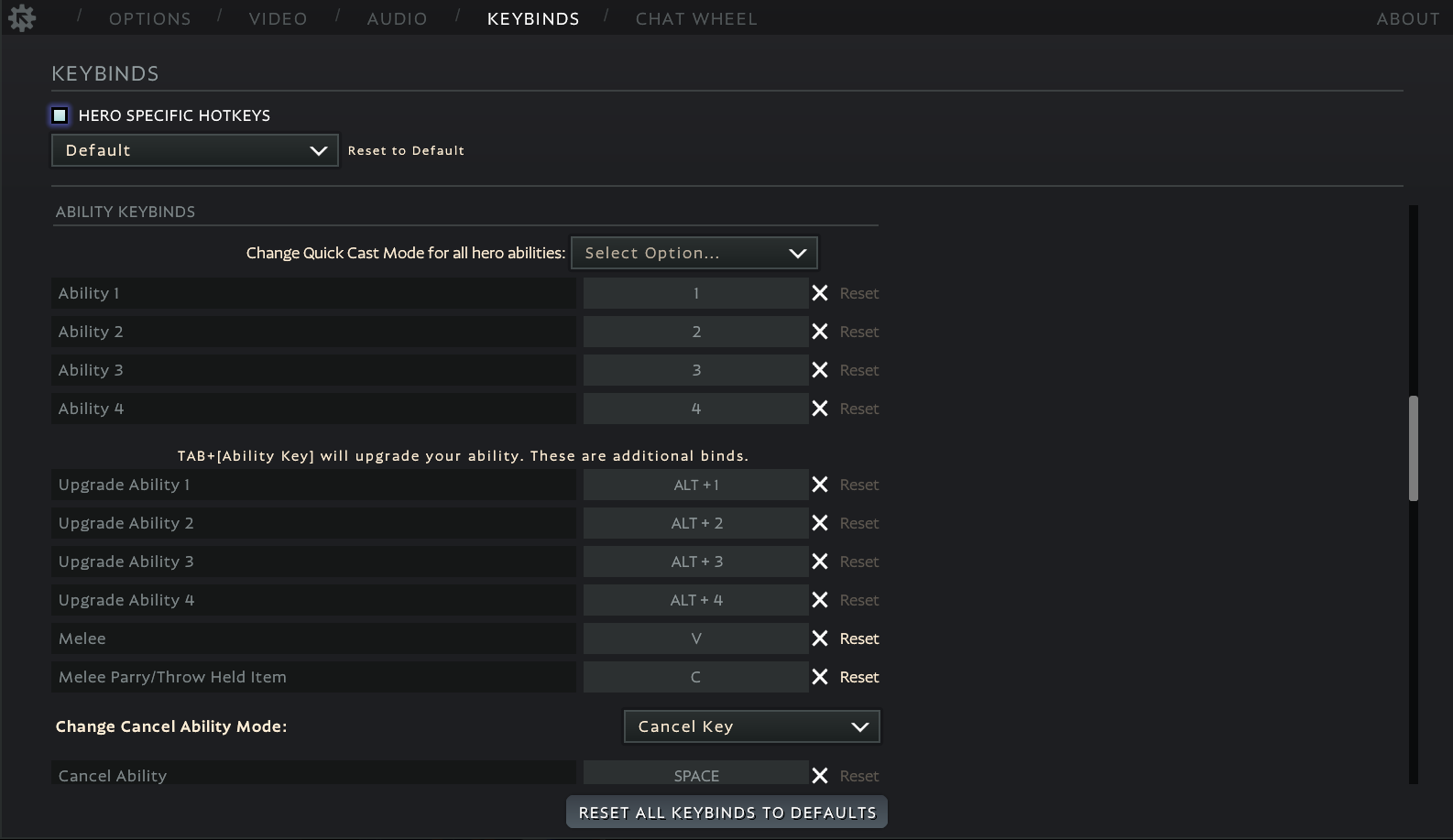Click Reset to Default link
This screenshot has height=840, width=1453.
coord(406,150)
